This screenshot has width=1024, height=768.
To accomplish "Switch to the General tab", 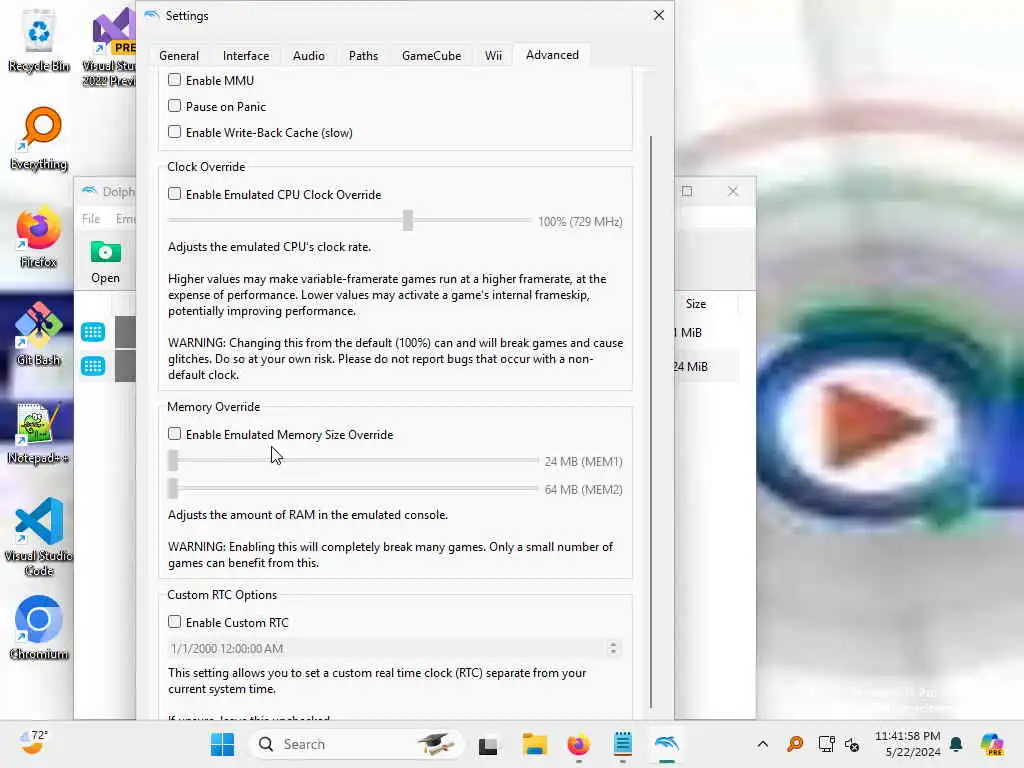I will coord(179,56).
